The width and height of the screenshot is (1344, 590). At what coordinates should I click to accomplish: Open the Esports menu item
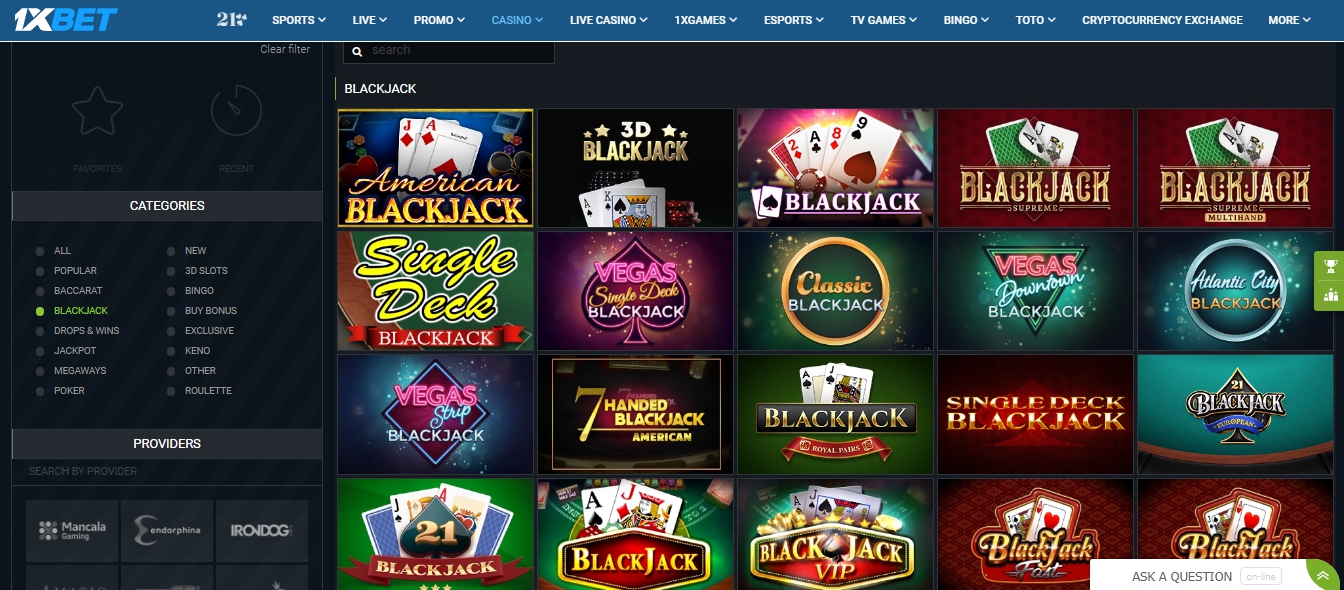coord(794,20)
